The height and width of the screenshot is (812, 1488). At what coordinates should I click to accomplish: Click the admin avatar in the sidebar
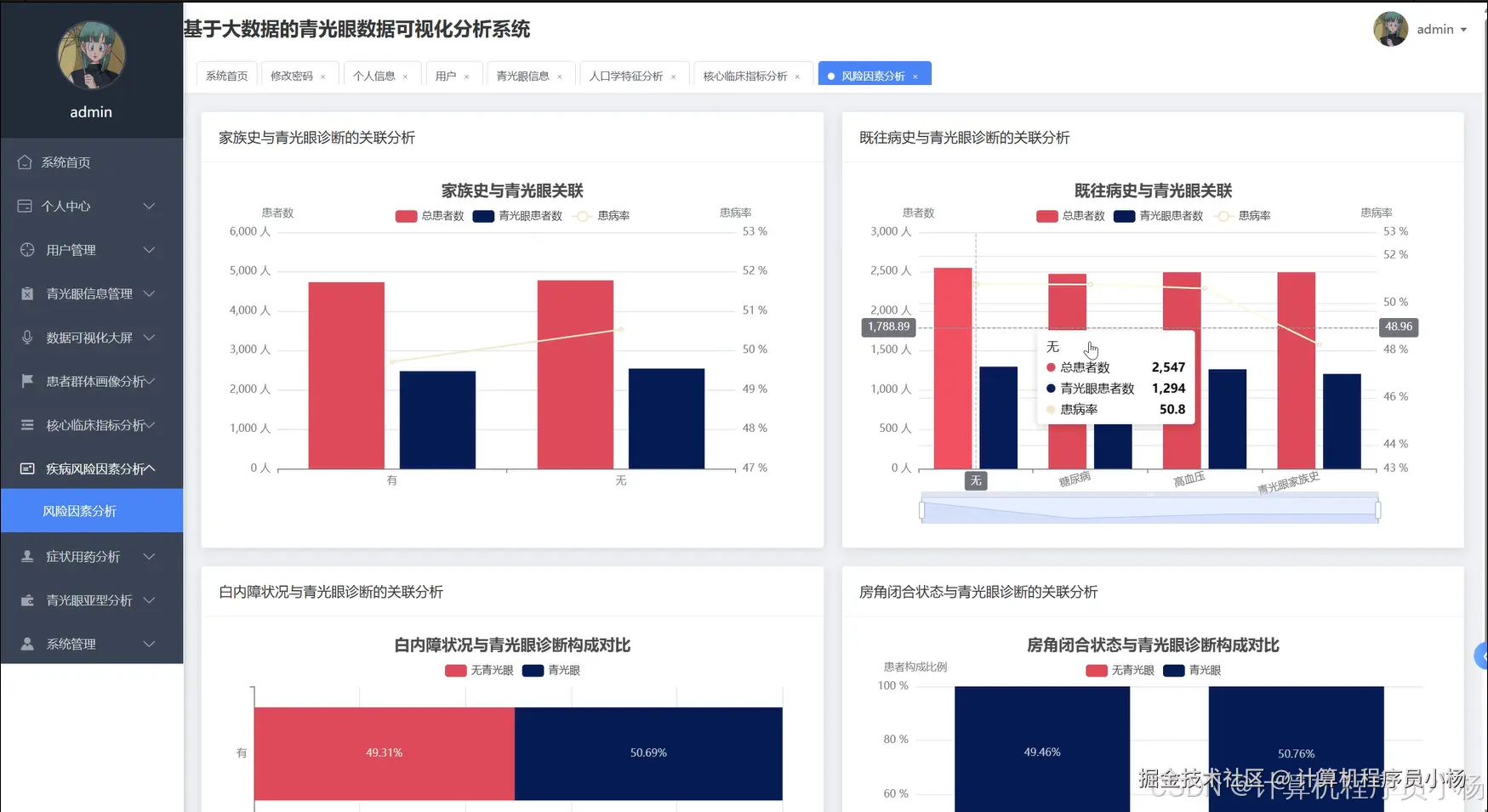91,56
